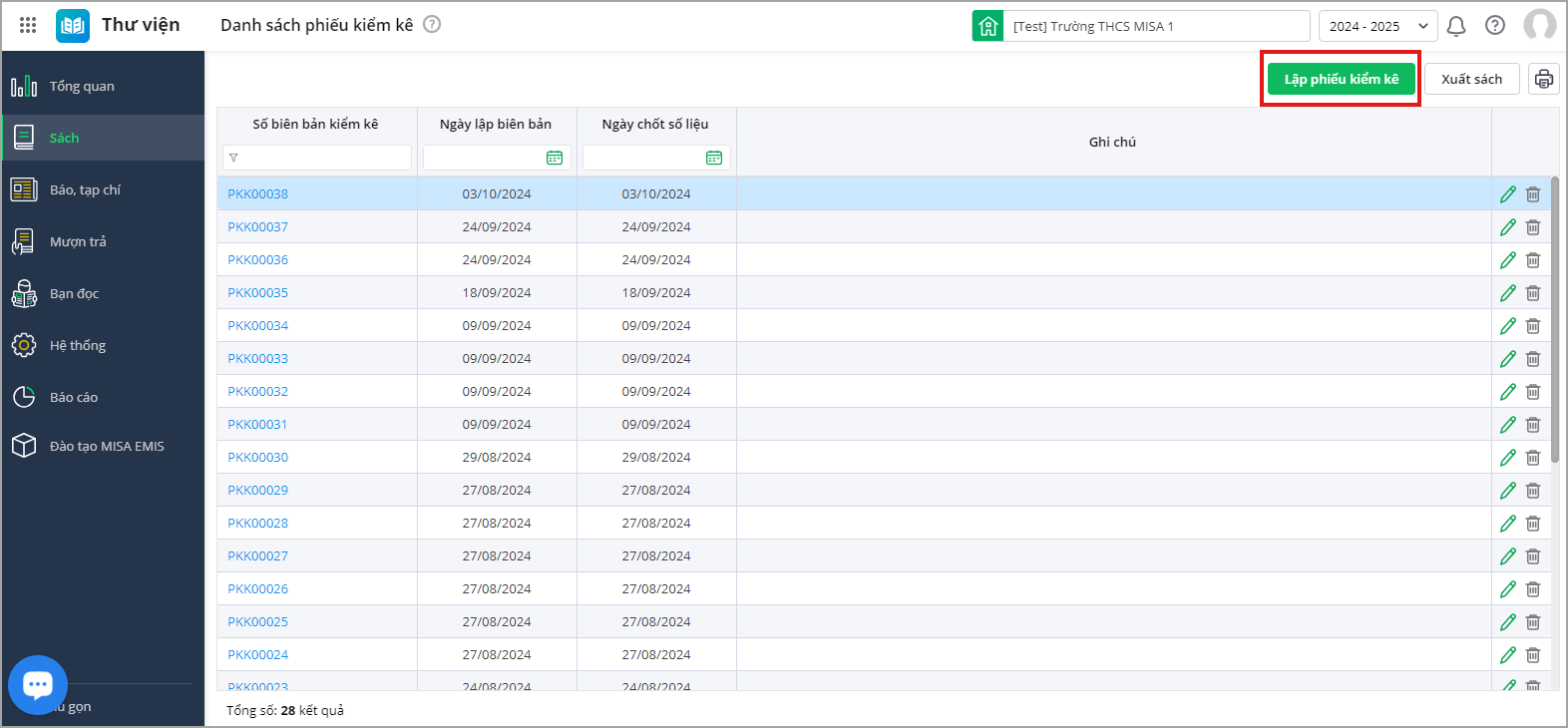Screen dimensions: 1568x728
Task: Open the chat support bubble
Action: click(x=38, y=684)
